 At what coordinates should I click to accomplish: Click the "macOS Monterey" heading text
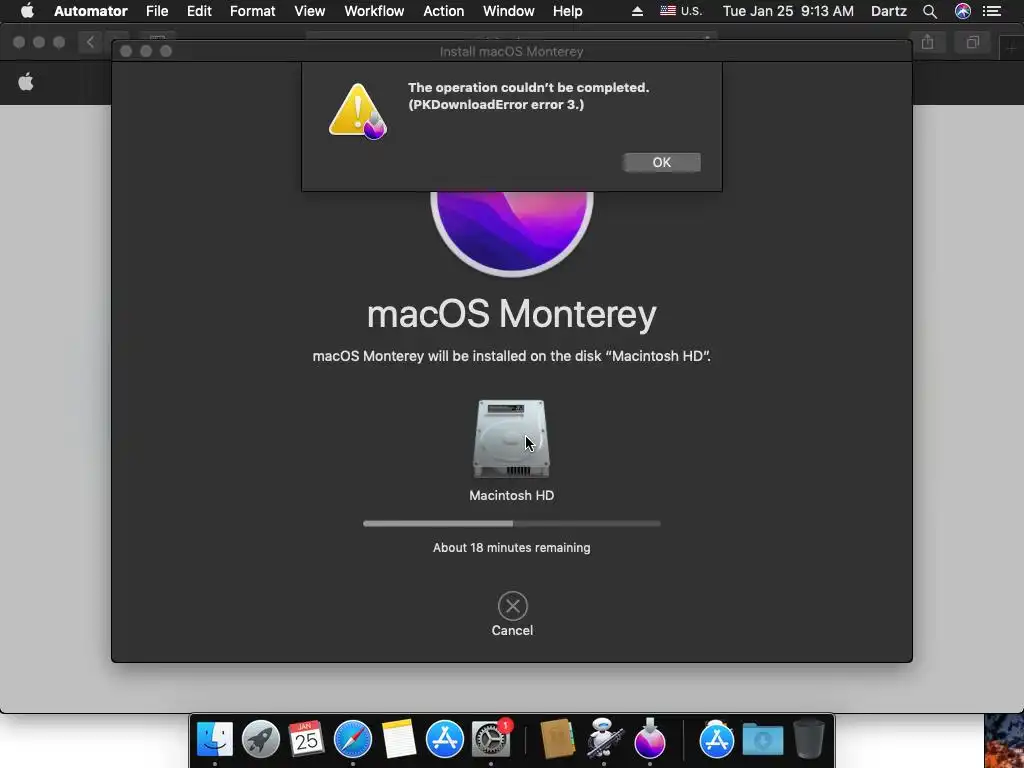click(x=512, y=314)
